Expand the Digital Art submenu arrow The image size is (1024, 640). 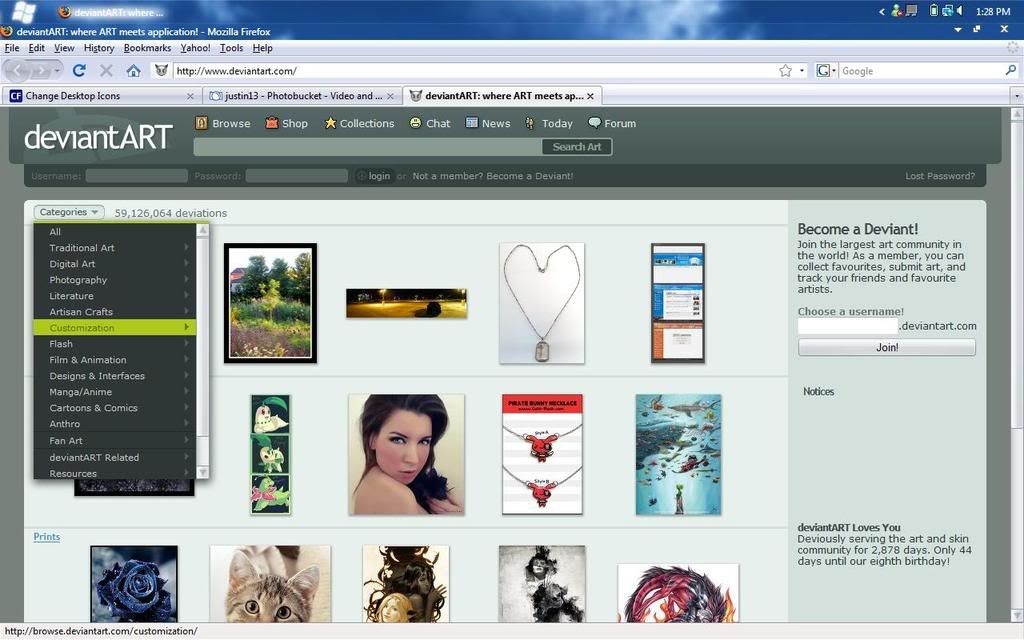pyautogui.click(x=186, y=263)
